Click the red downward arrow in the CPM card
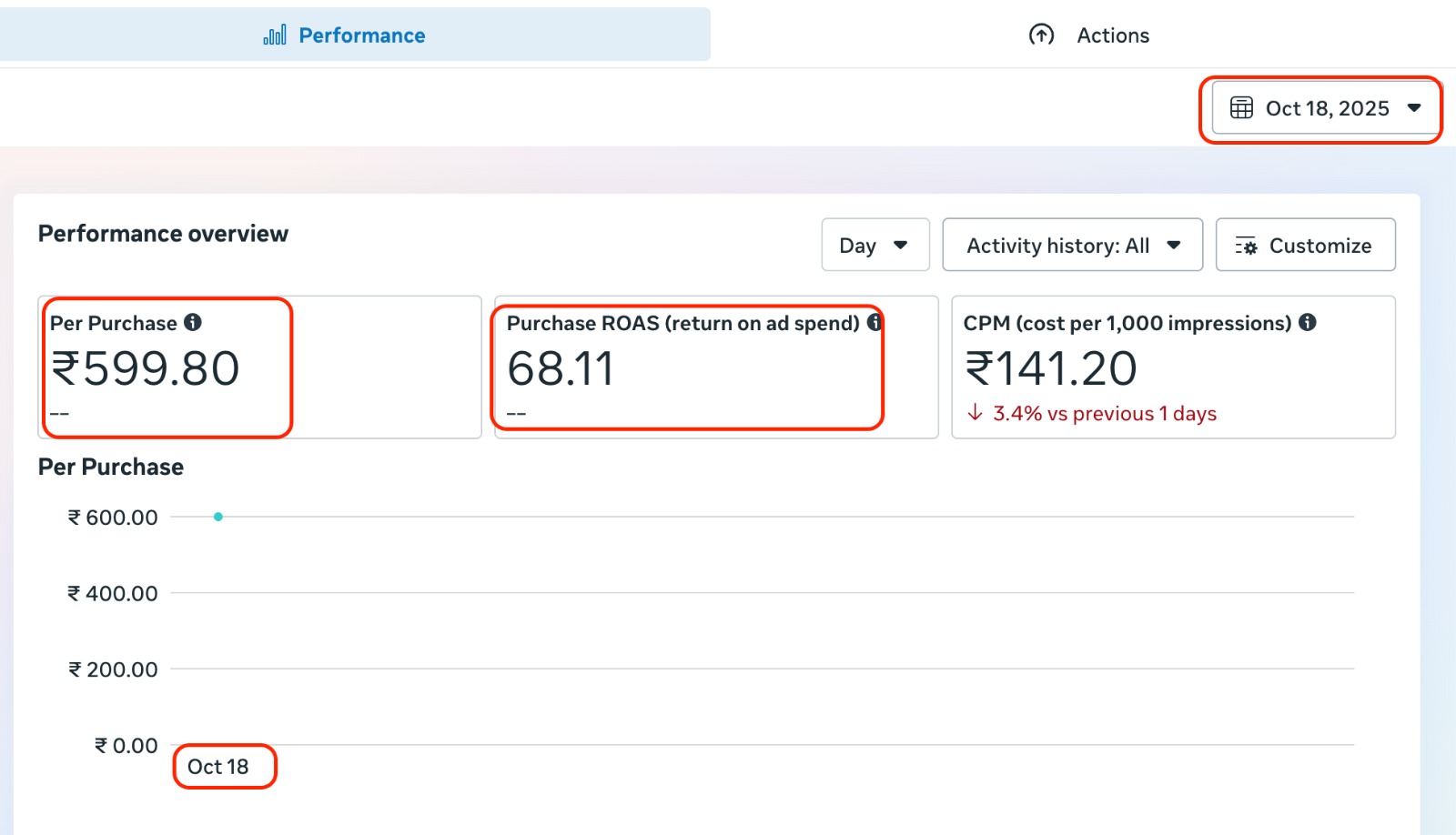 point(976,414)
